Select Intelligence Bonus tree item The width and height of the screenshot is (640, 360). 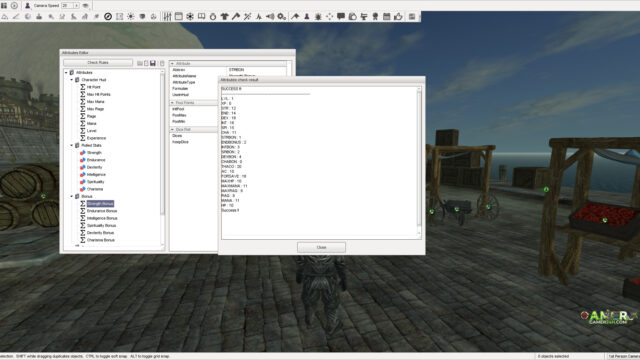[x=102, y=218]
